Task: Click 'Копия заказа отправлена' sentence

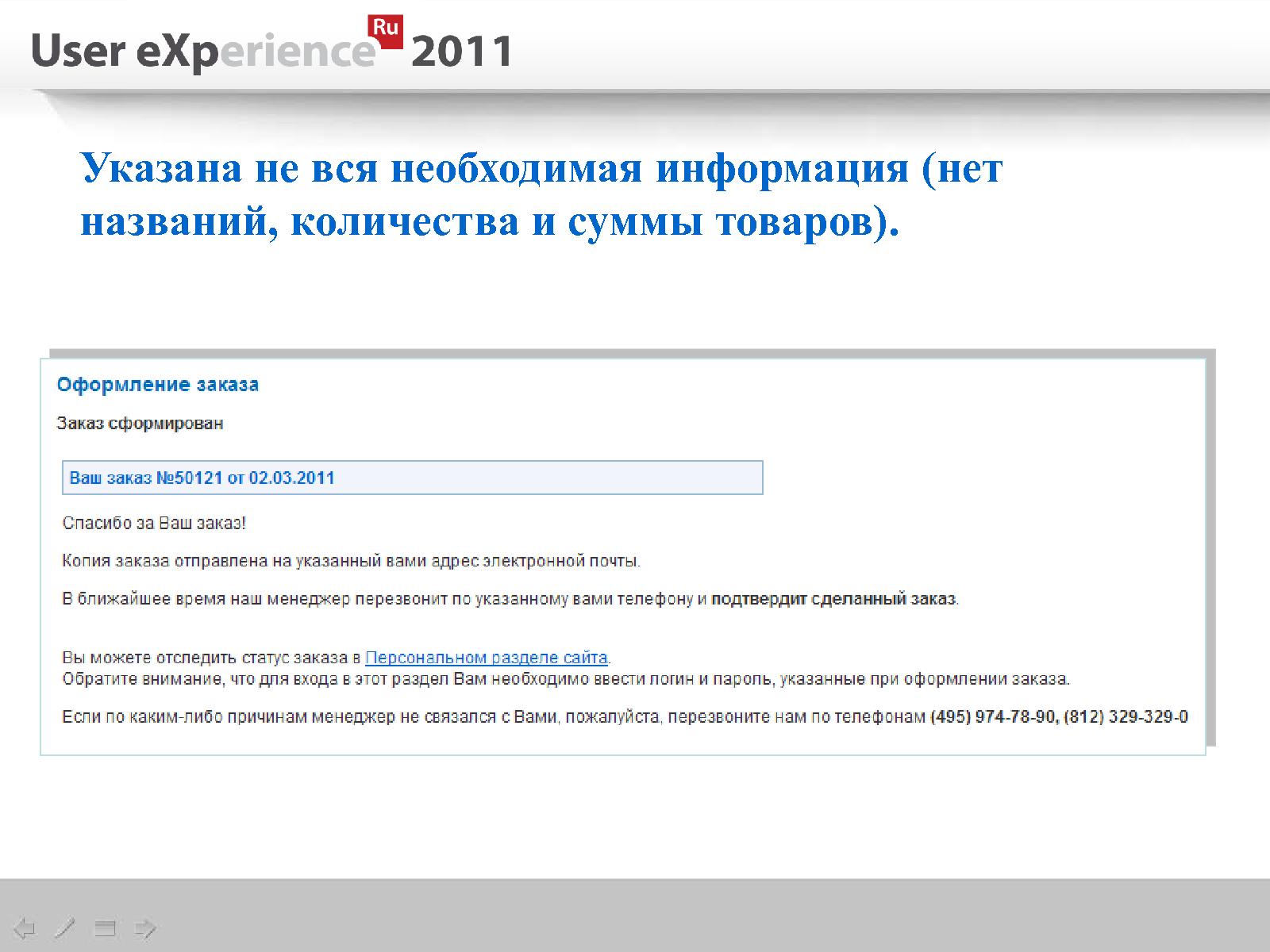Action: (x=352, y=562)
